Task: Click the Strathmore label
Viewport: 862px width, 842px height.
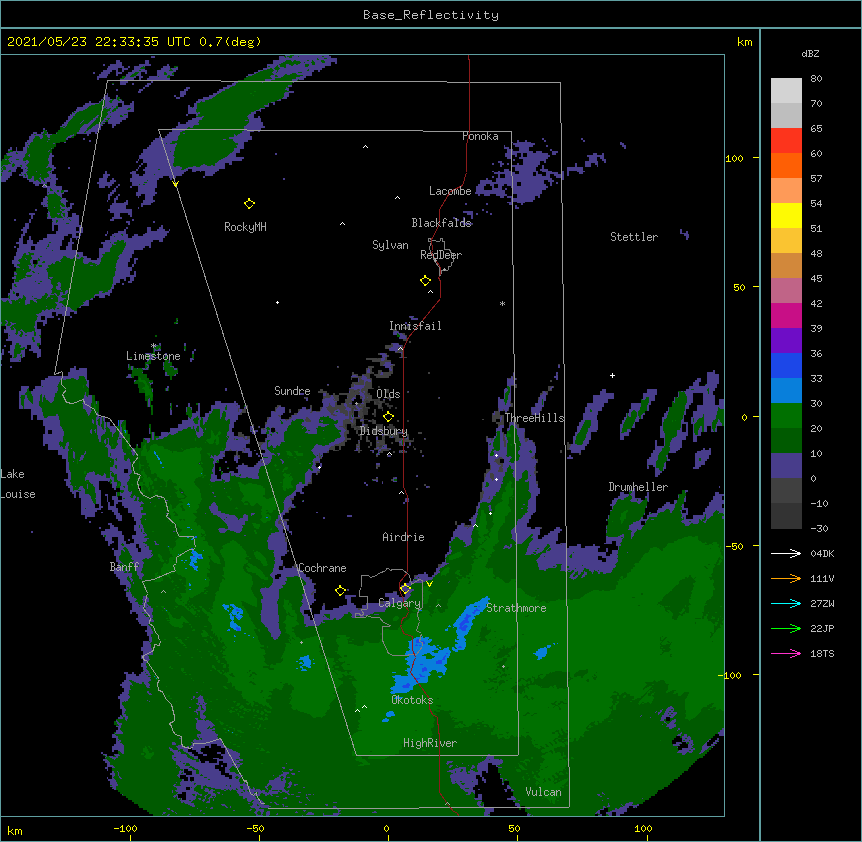Action: 516,608
